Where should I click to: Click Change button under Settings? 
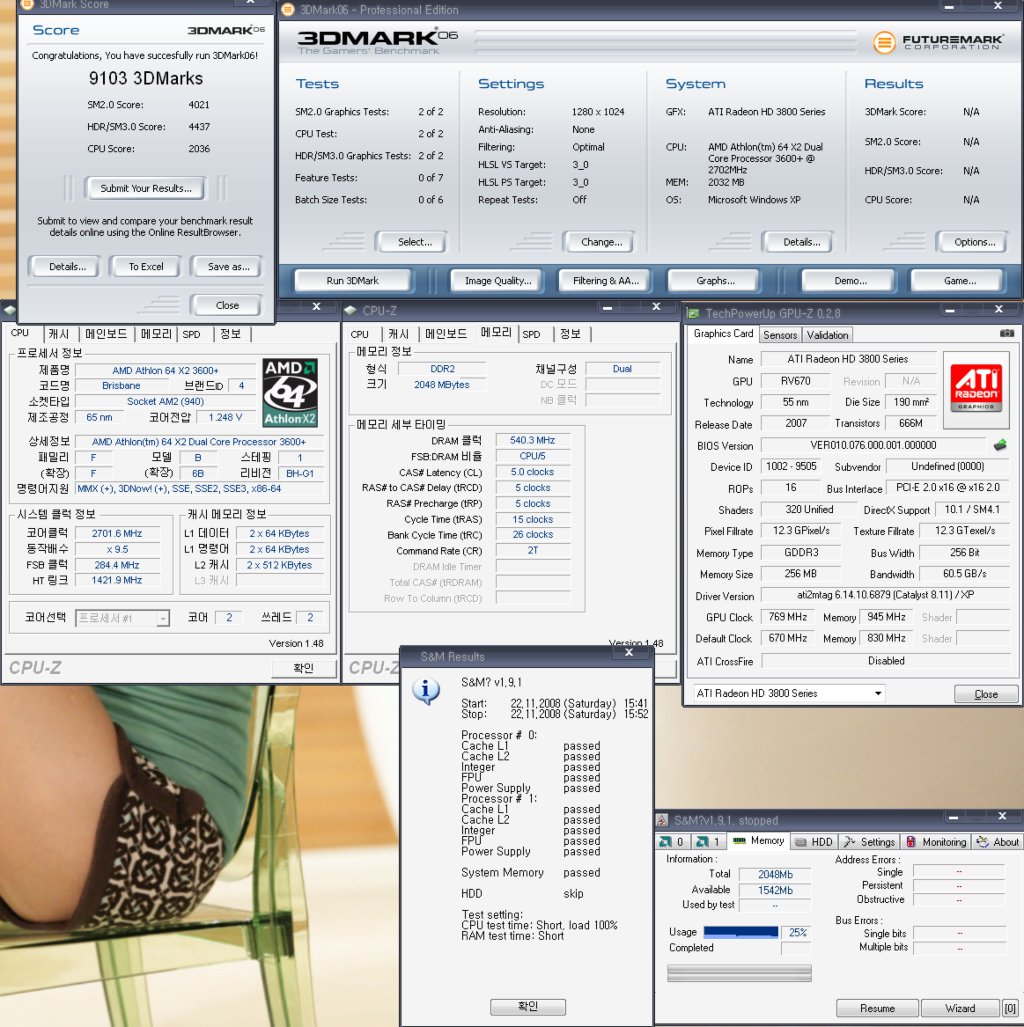pyautogui.click(x=601, y=242)
